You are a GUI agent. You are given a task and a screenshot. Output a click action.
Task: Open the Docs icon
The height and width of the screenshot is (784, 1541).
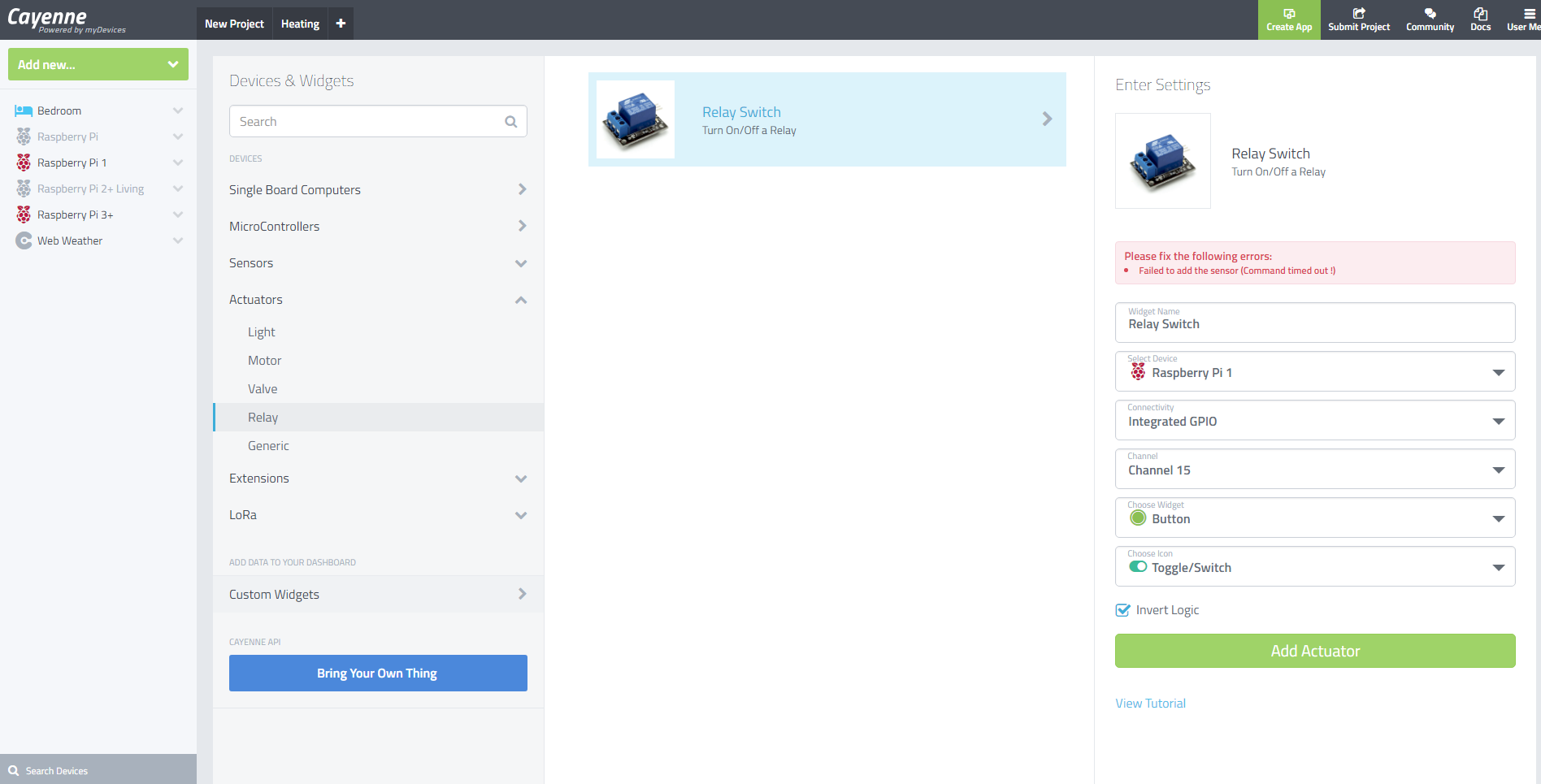(1481, 13)
